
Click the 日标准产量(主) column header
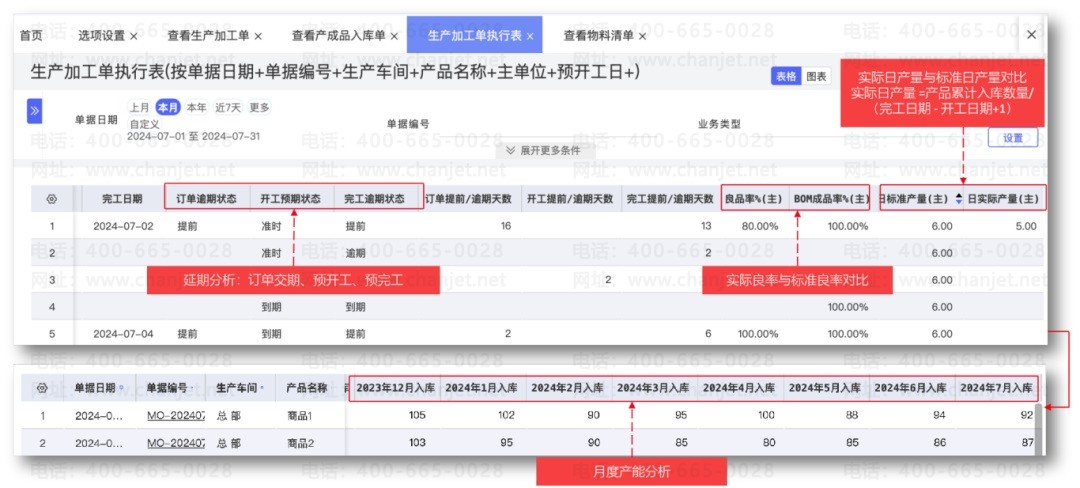click(x=917, y=199)
